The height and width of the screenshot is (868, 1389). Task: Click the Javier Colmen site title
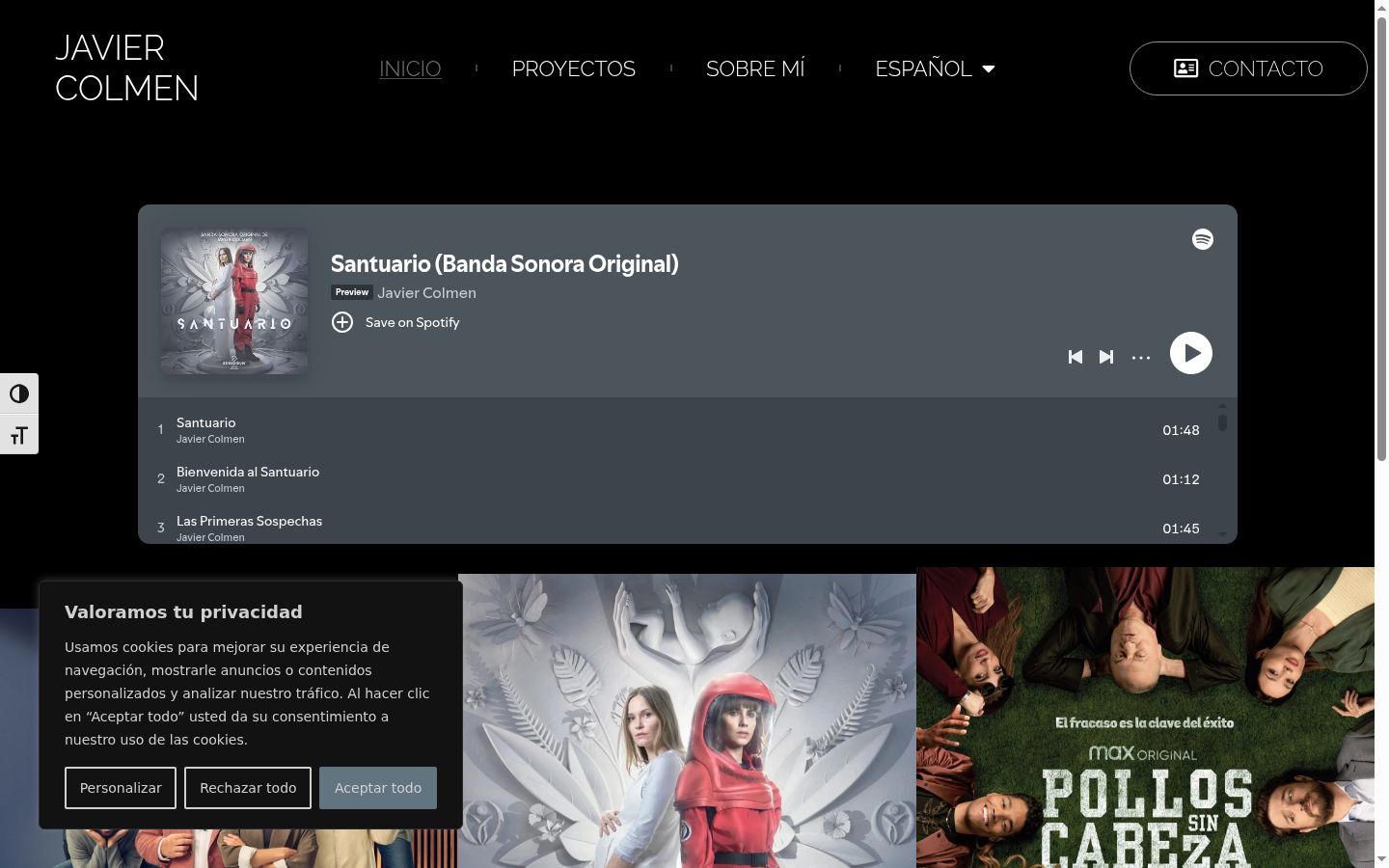click(126, 68)
